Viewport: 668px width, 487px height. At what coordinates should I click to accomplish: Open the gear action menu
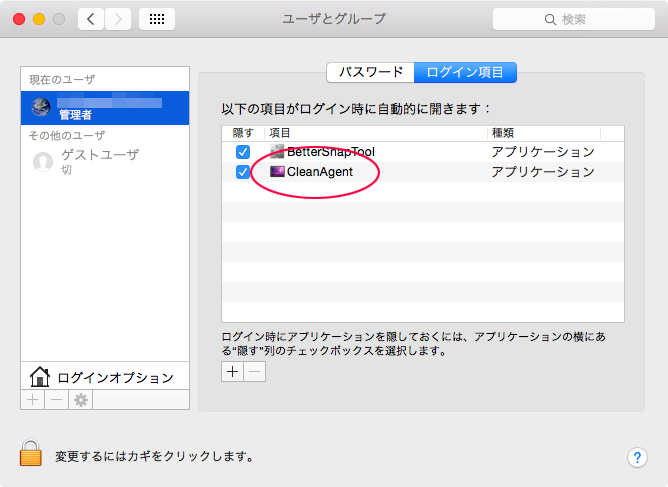(81, 400)
